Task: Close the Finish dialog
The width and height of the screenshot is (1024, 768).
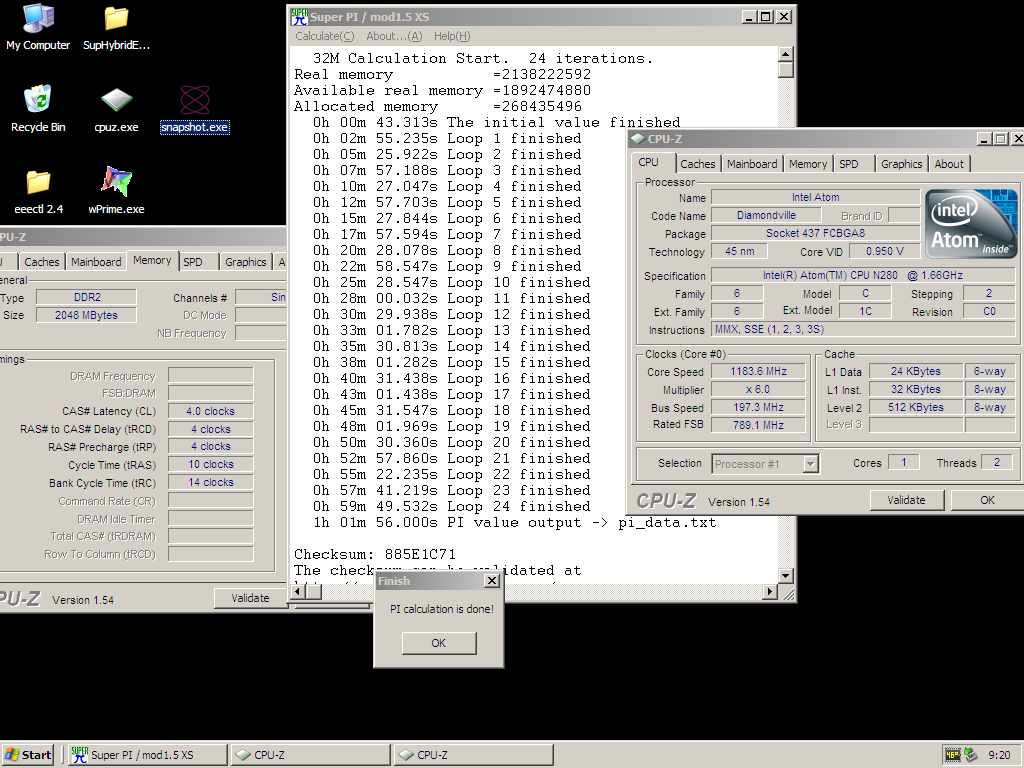Action: click(x=492, y=581)
